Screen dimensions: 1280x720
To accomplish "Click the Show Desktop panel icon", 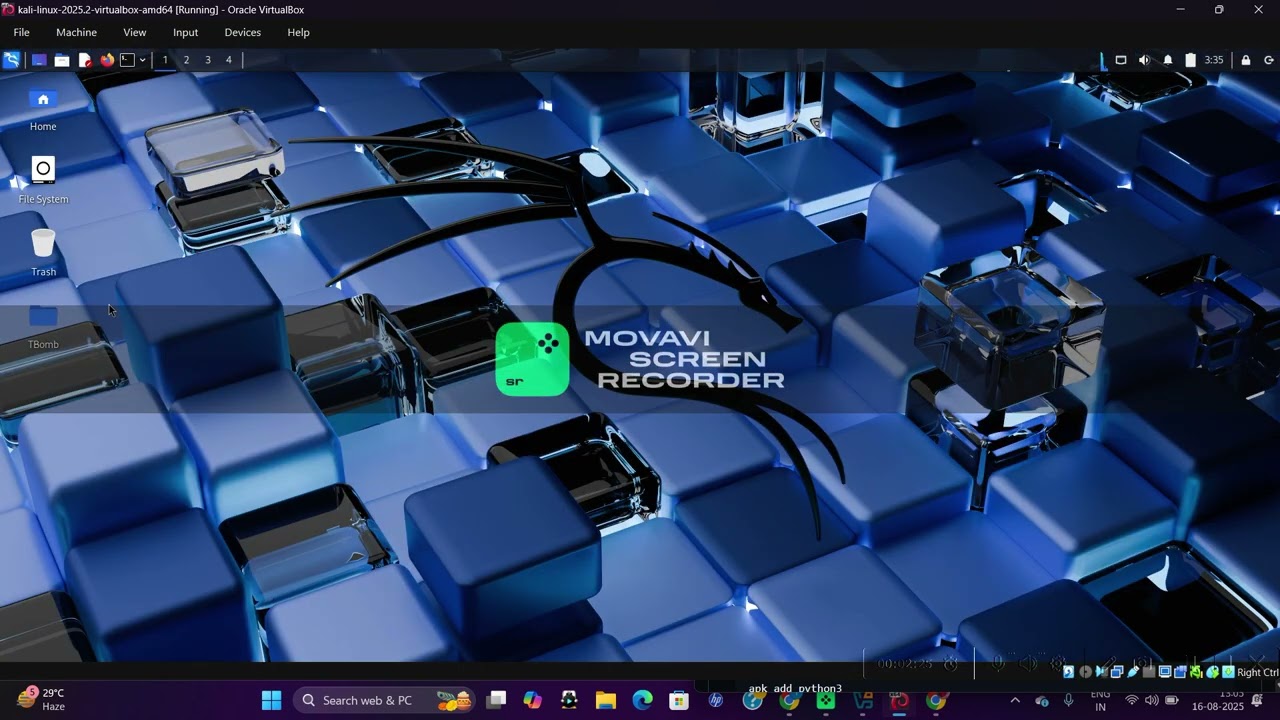I will tap(39, 60).
